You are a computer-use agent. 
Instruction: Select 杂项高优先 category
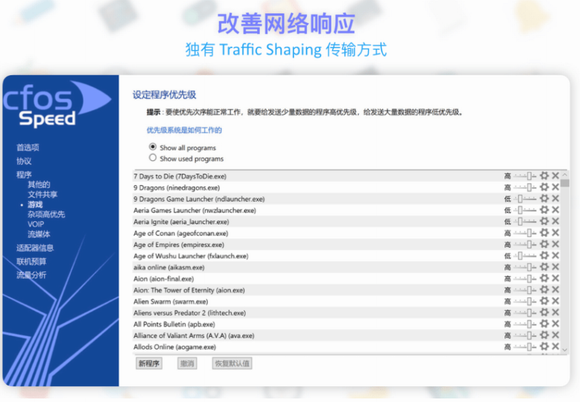46,214
